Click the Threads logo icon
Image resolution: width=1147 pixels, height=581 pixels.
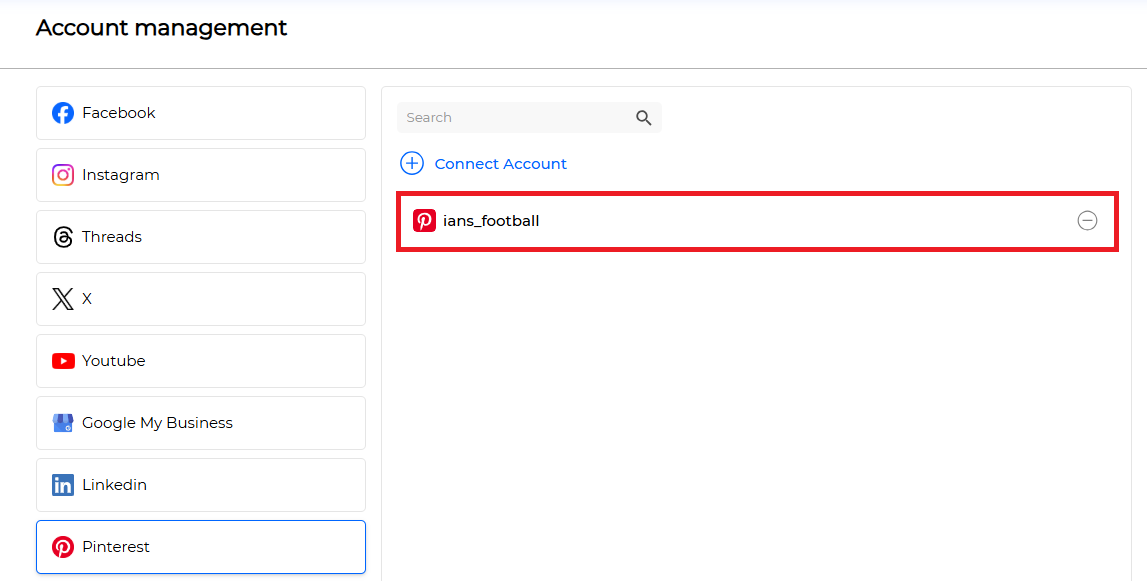[x=63, y=237]
